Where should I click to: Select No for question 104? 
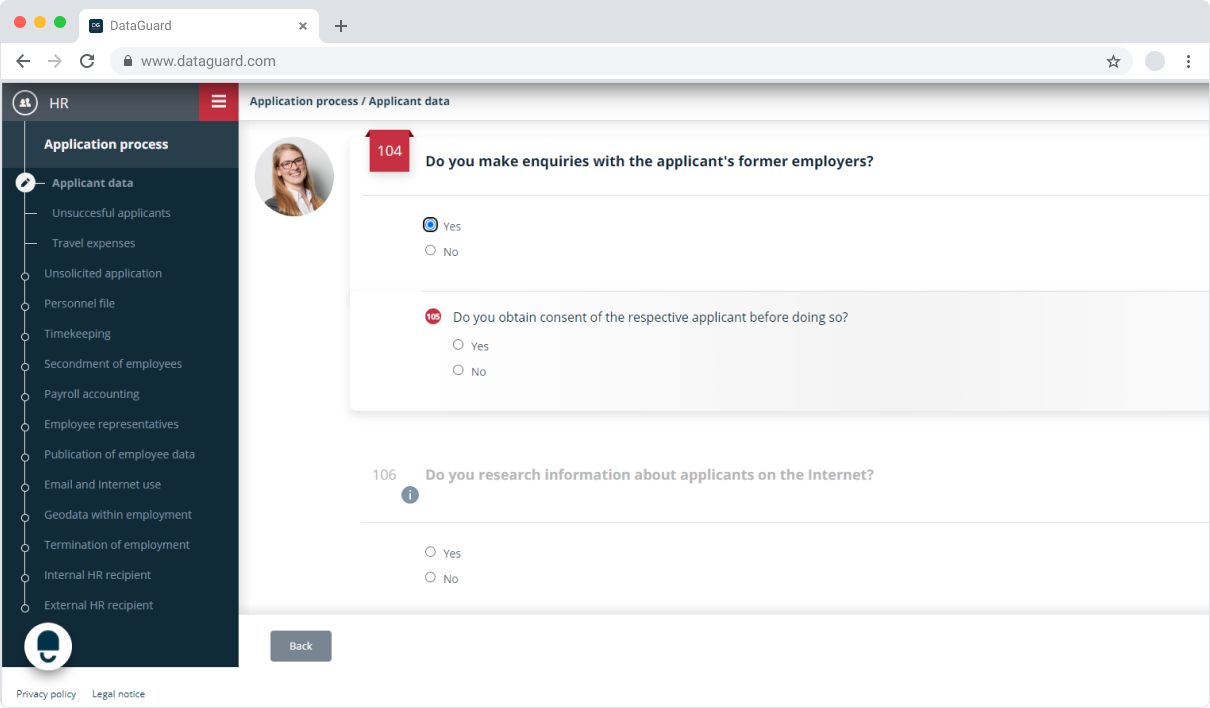430,250
